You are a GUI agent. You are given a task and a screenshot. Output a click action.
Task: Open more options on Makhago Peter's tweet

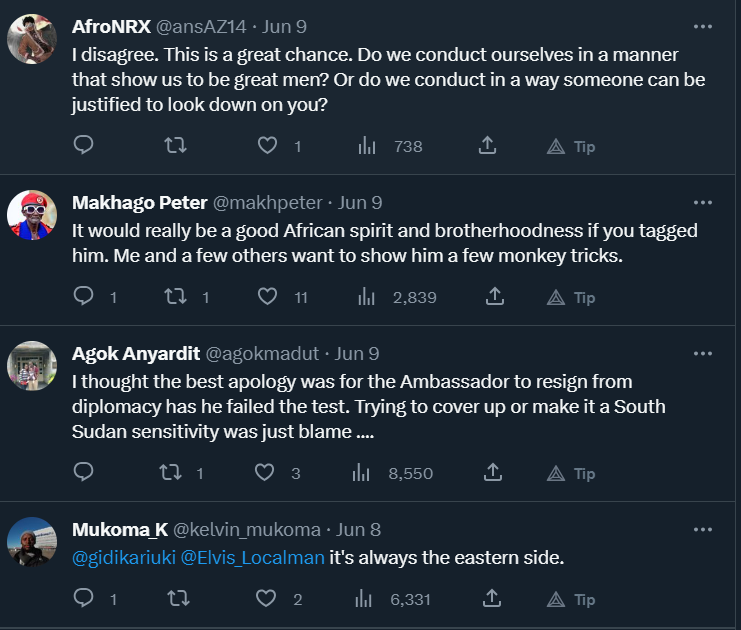click(x=703, y=203)
